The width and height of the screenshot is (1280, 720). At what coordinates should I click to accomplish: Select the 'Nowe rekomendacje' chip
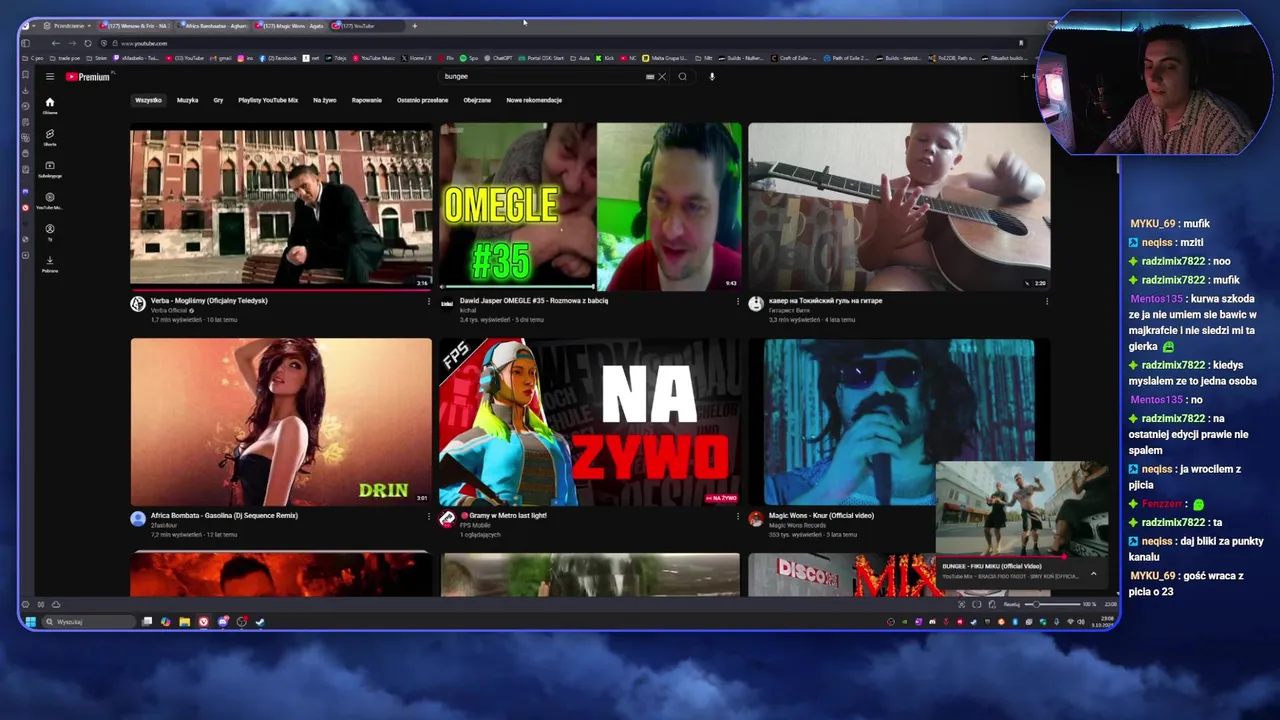point(534,100)
